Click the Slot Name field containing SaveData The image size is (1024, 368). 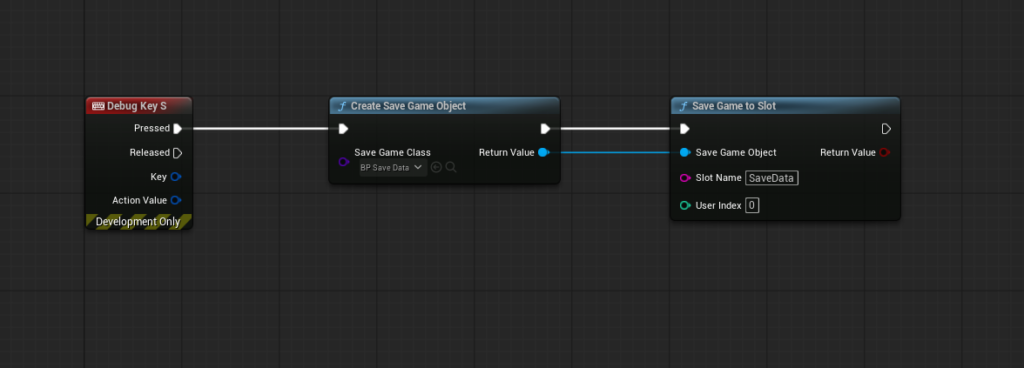point(772,178)
